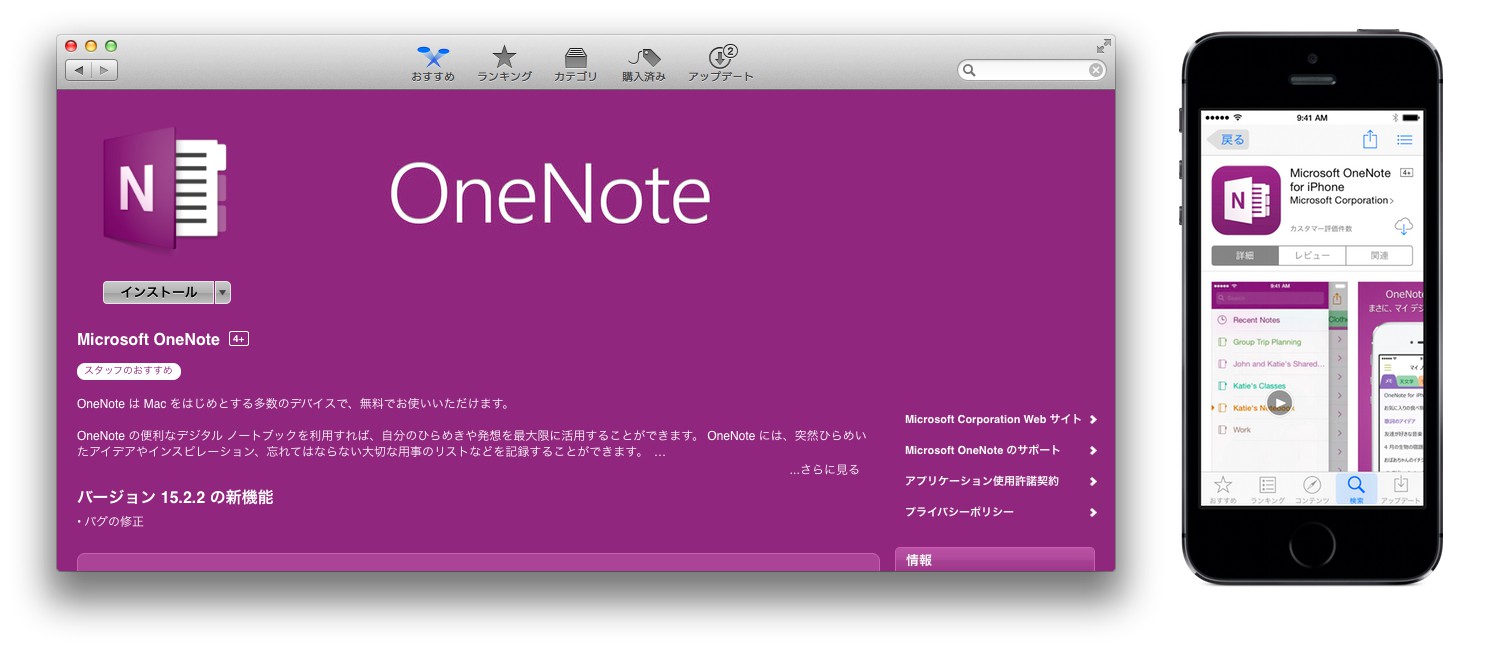Select the 関連 tab on iPhone
The height and width of the screenshot is (650, 1500).
[1379, 256]
